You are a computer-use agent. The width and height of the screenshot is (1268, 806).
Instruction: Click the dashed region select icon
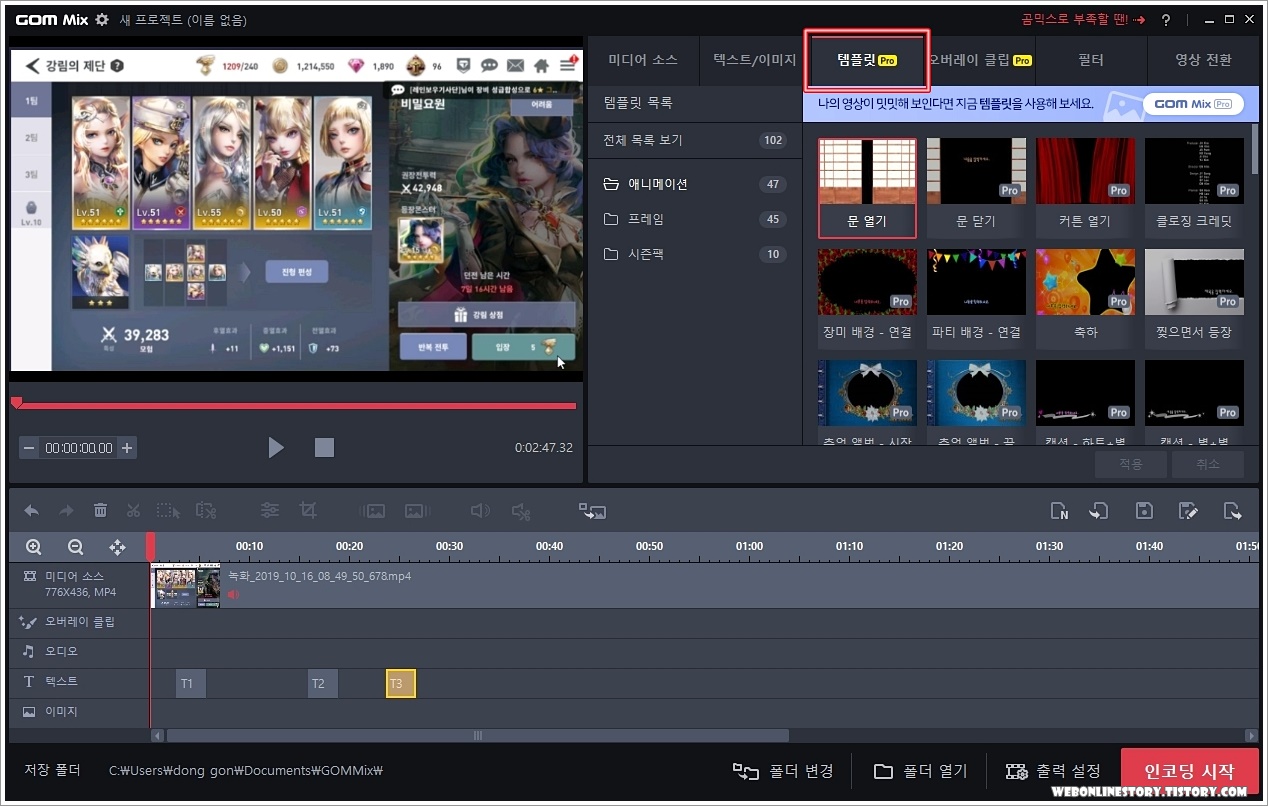[x=168, y=511]
